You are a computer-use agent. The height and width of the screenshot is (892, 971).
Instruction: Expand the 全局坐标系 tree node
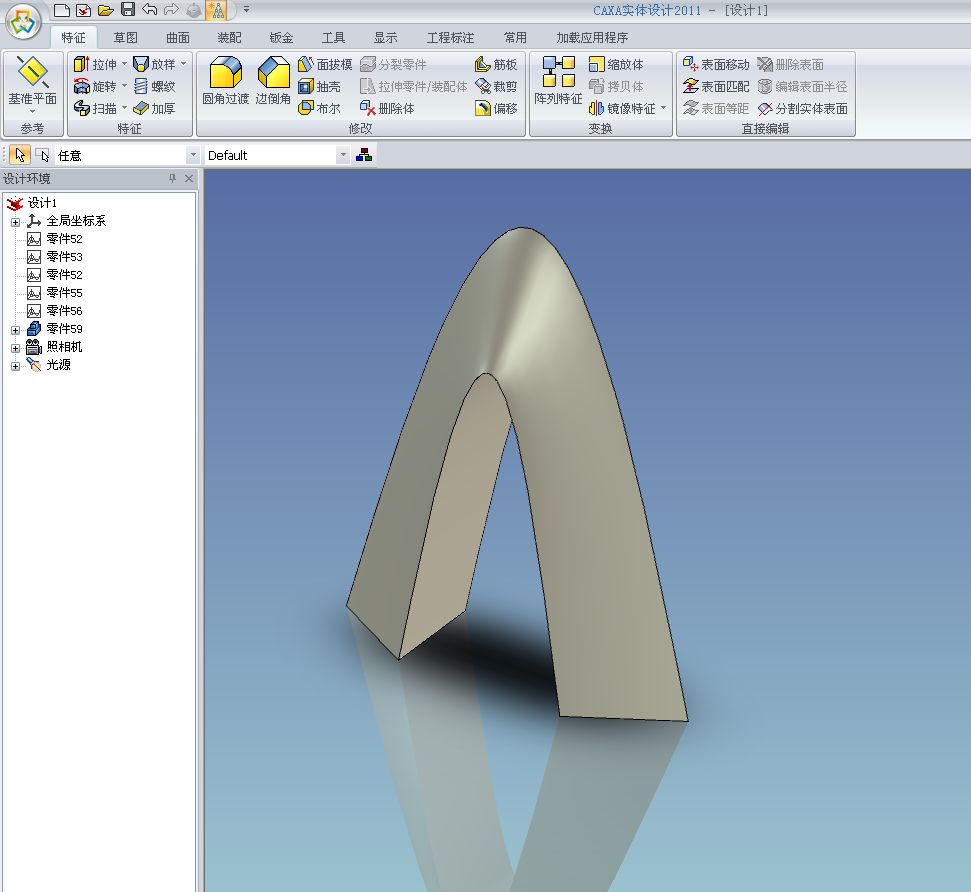click(15, 221)
